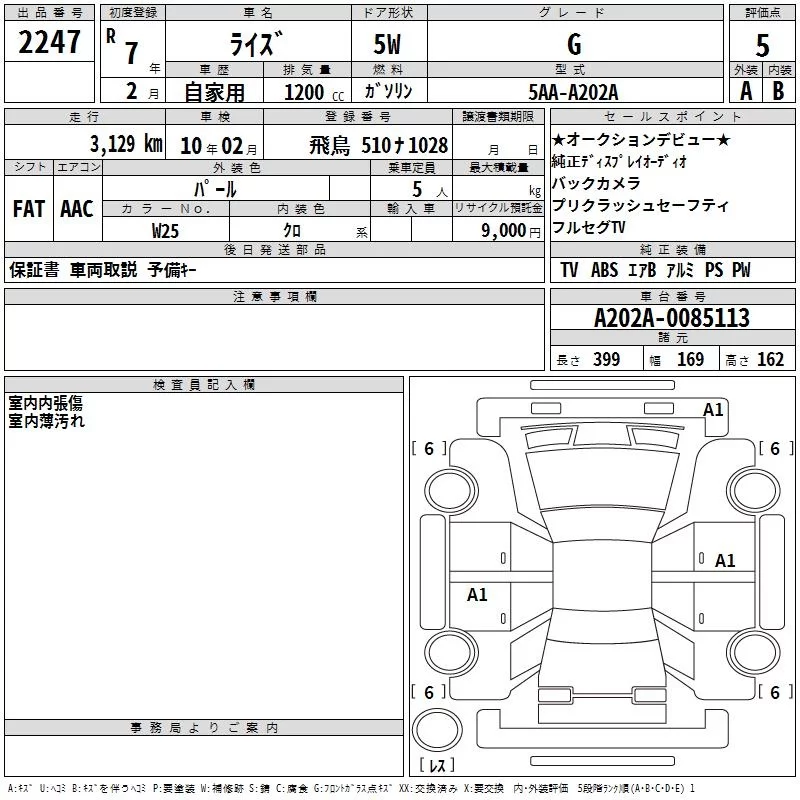The image size is (800, 800).
Task: Select the model code 5AA-A202A
Action: (573, 92)
